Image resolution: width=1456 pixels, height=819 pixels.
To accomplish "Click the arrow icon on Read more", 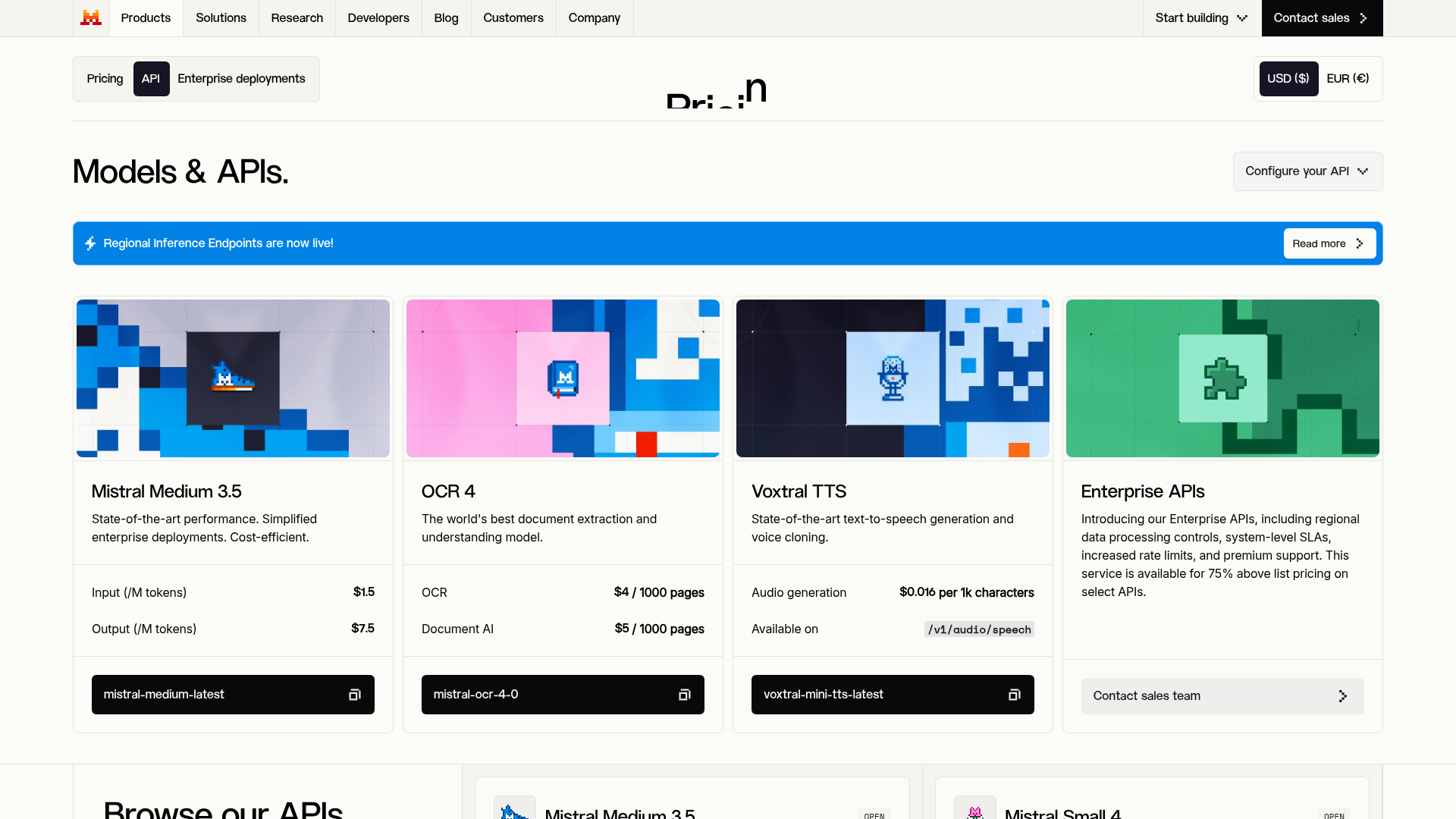I will pyautogui.click(x=1360, y=243).
